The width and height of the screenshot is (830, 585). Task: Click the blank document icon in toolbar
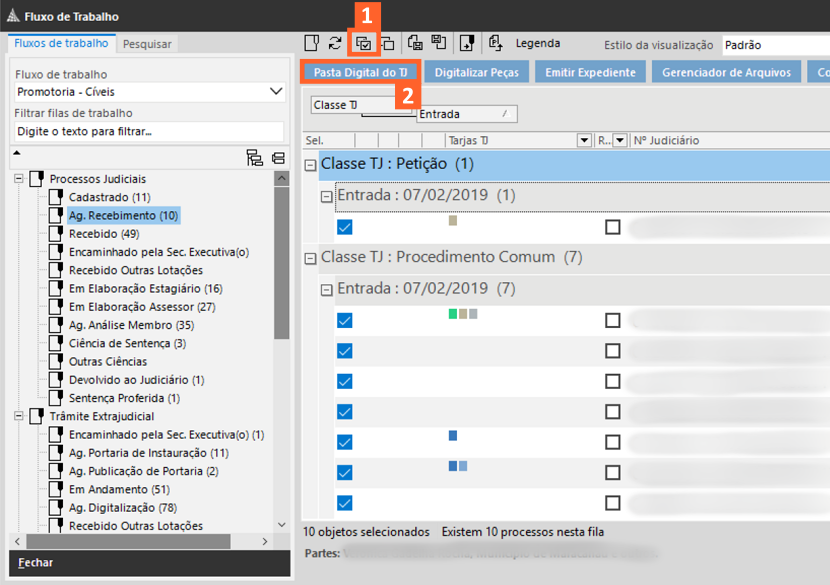point(312,43)
